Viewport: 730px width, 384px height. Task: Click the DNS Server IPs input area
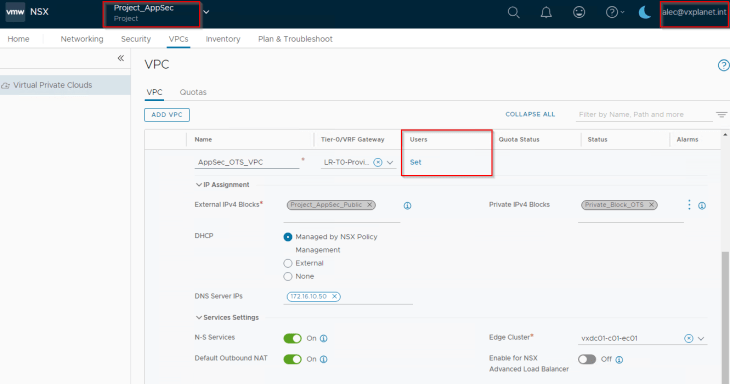[348, 296]
